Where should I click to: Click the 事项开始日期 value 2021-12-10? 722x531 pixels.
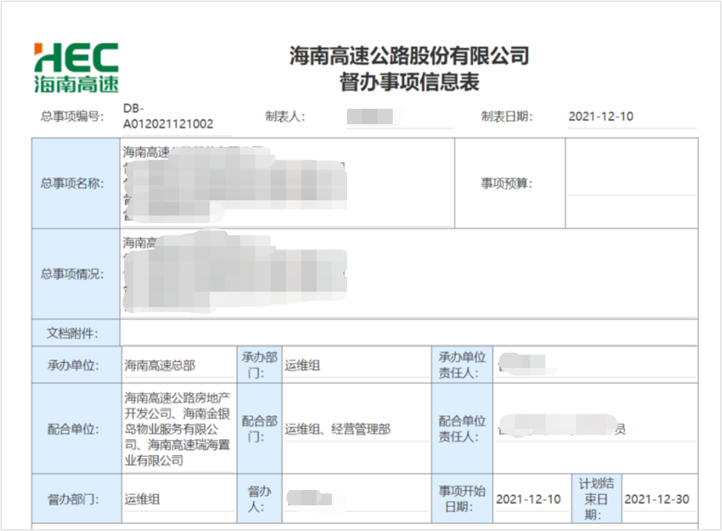click(x=527, y=497)
